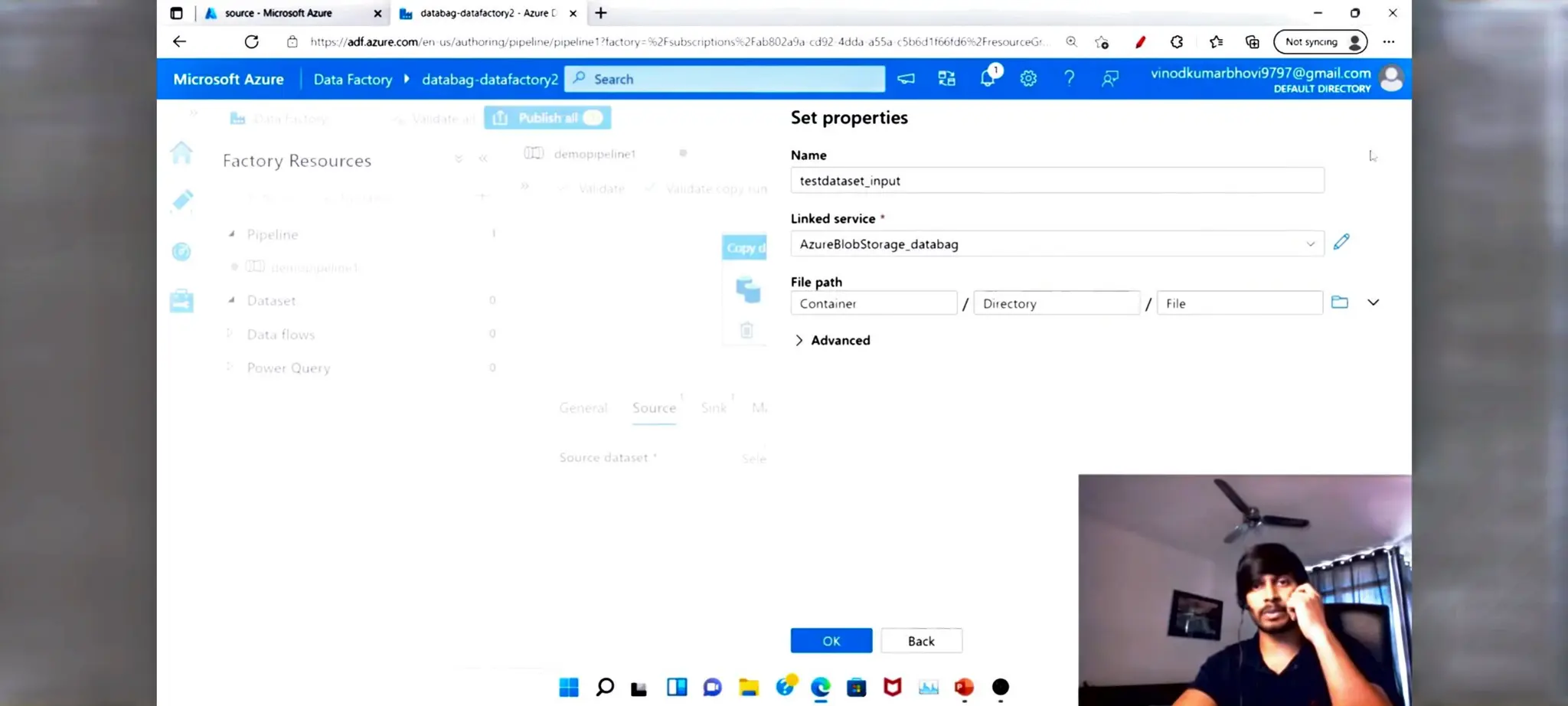Open the Azure help question mark
This screenshot has height=706, width=1568.
click(1069, 78)
